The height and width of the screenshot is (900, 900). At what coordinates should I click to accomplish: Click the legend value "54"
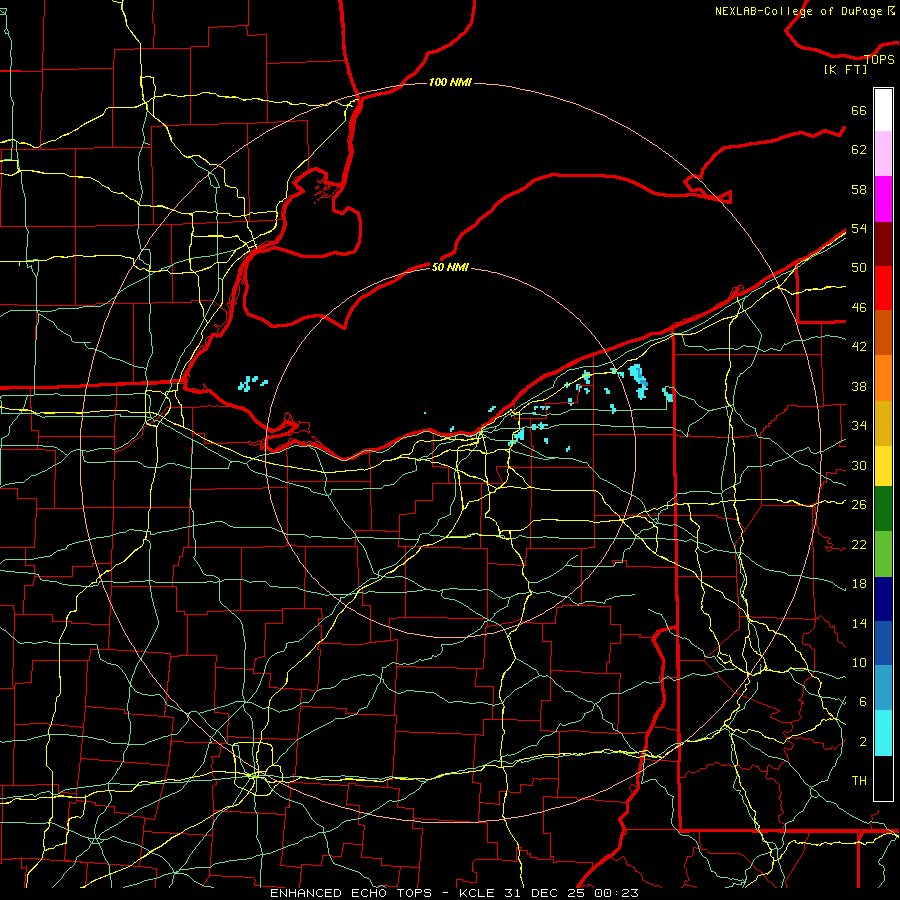pos(859,228)
